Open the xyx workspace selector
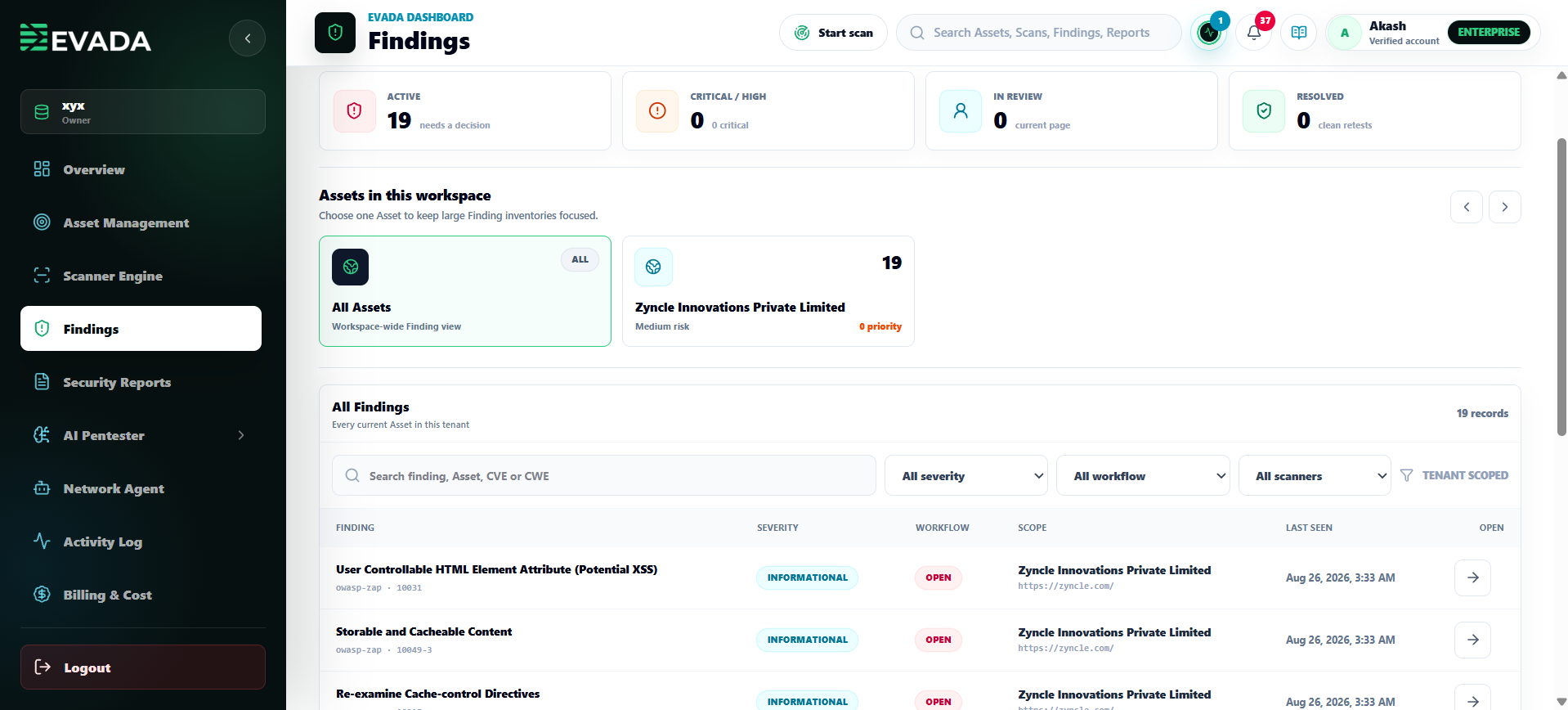The width and height of the screenshot is (1568, 710). coord(143,112)
